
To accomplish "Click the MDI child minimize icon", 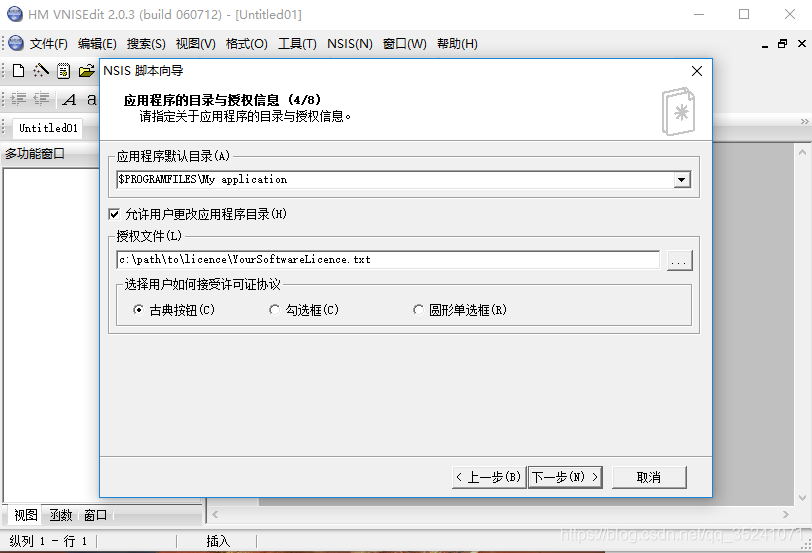I will pos(765,46).
